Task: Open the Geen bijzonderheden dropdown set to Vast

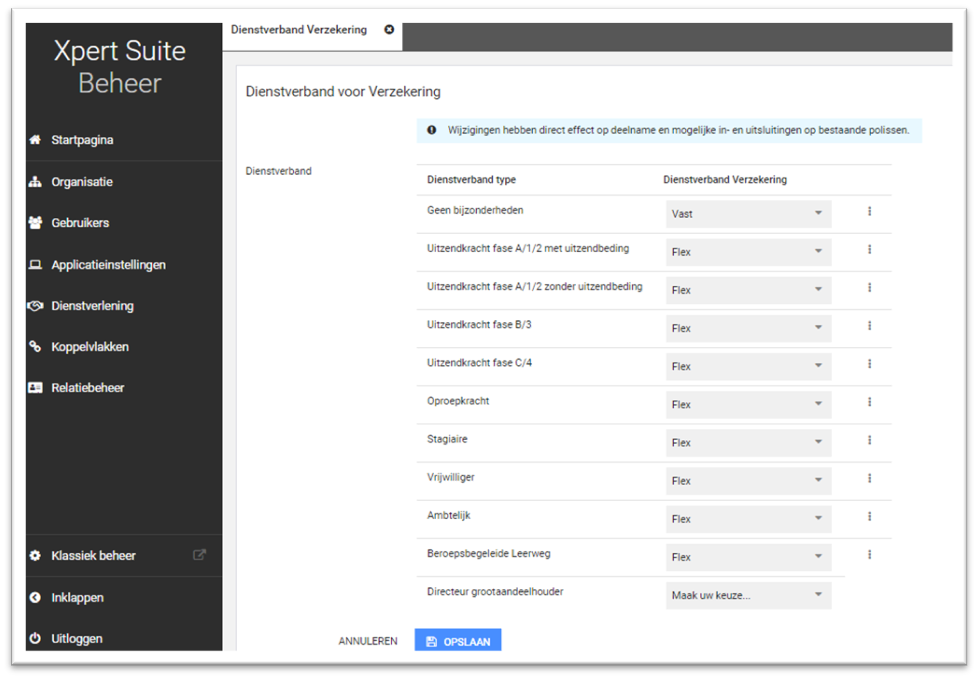Action: 747,214
